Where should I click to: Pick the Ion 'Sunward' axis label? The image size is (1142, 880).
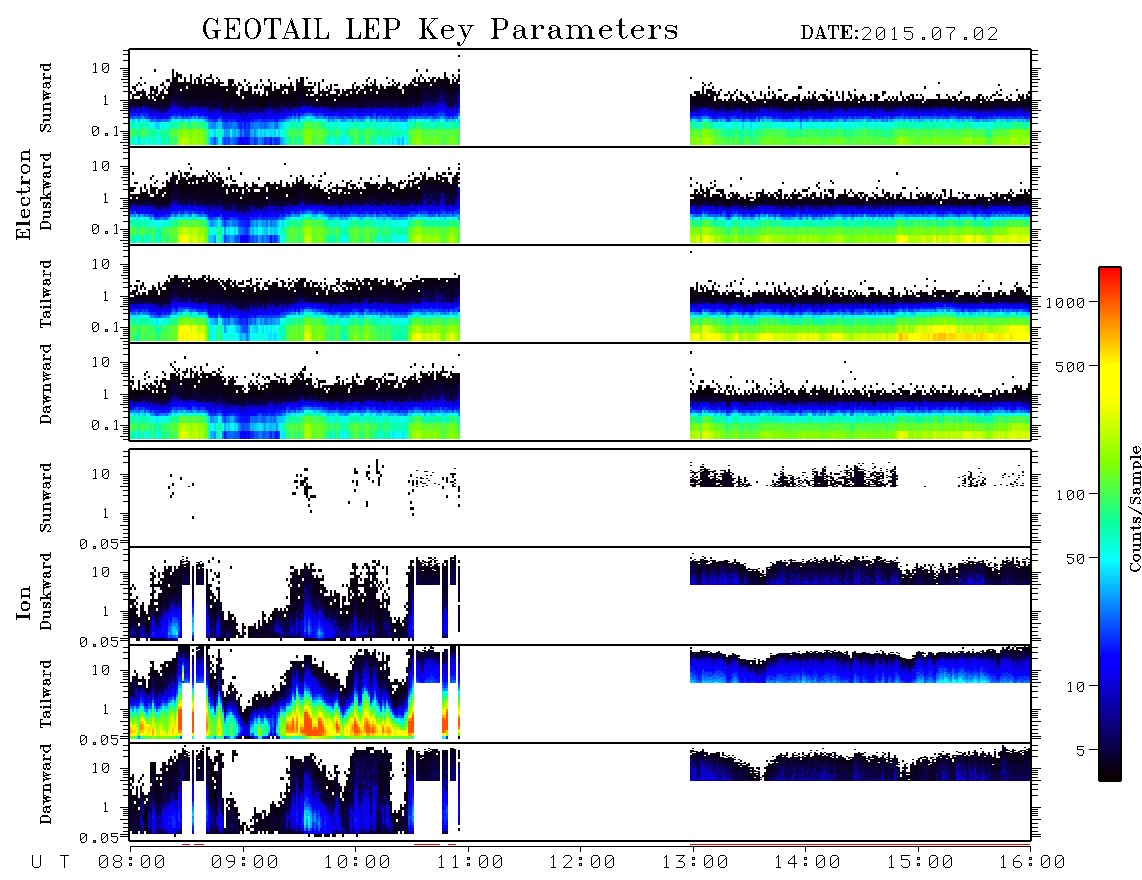(x=46, y=498)
